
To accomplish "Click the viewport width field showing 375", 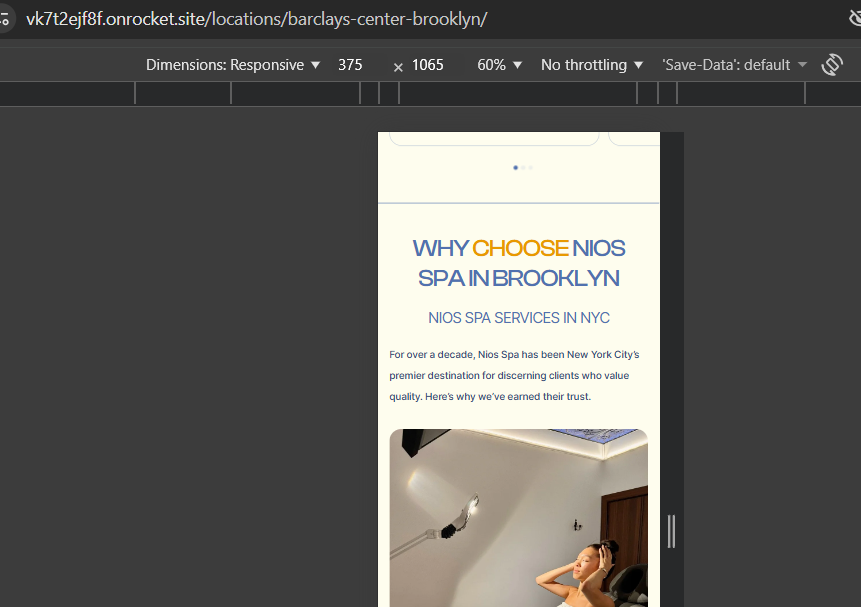I will pyautogui.click(x=350, y=65).
